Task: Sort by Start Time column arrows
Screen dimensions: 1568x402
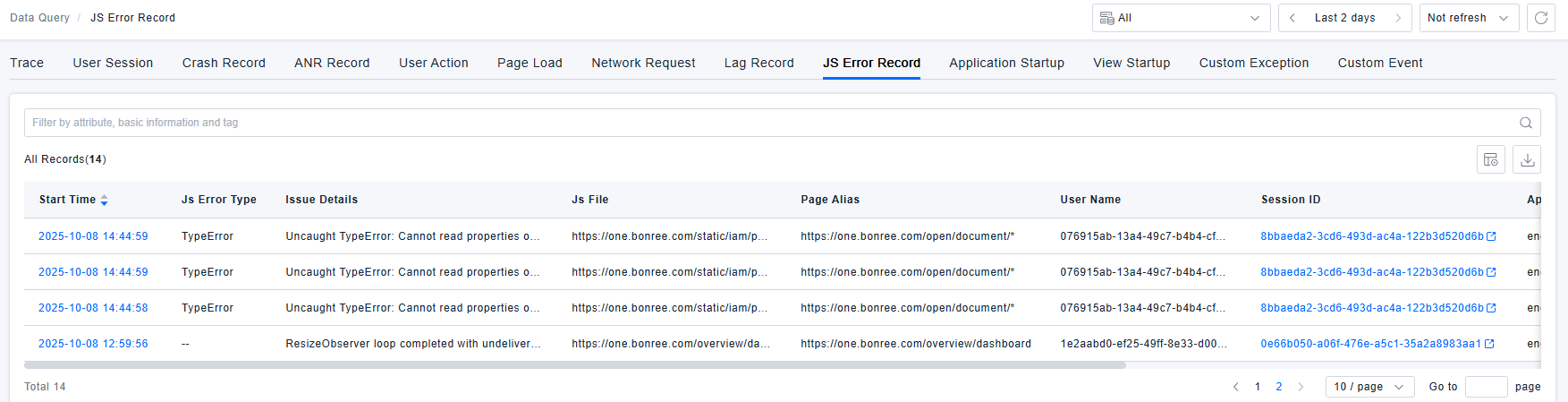Action: coord(105,200)
